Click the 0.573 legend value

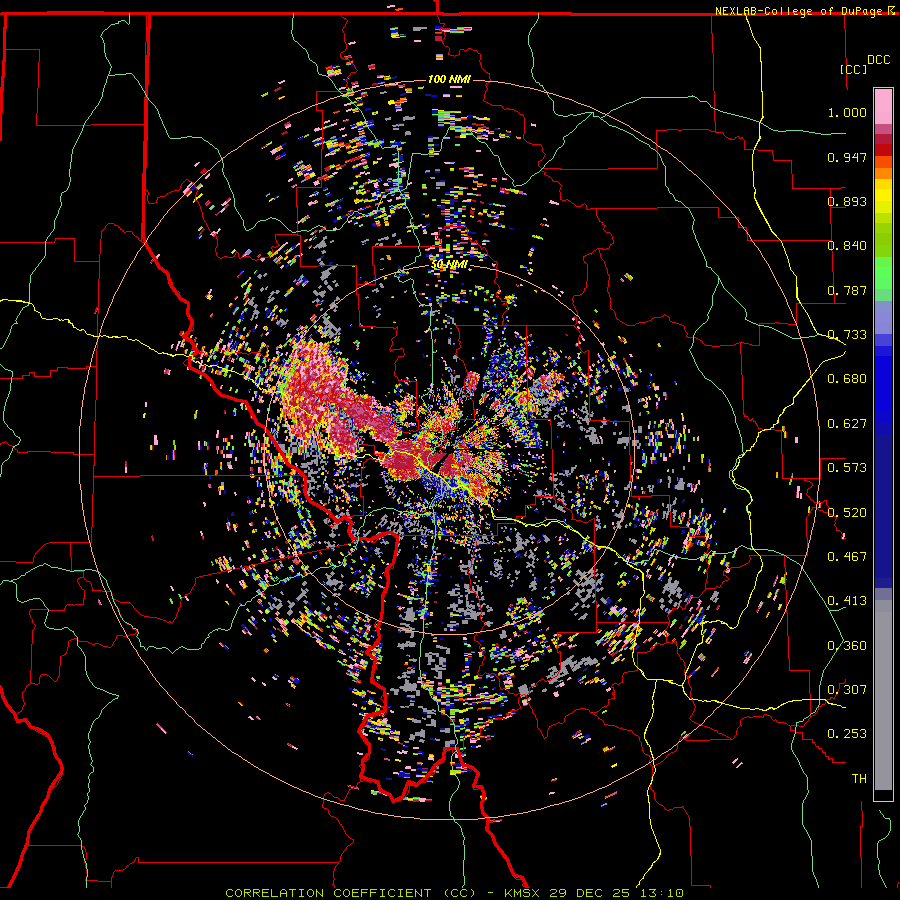click(847, 468)
